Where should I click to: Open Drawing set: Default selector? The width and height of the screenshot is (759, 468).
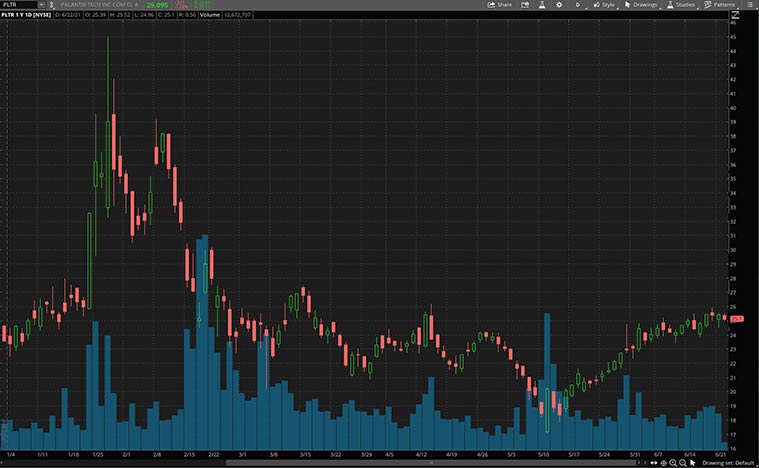coord(726,463)
